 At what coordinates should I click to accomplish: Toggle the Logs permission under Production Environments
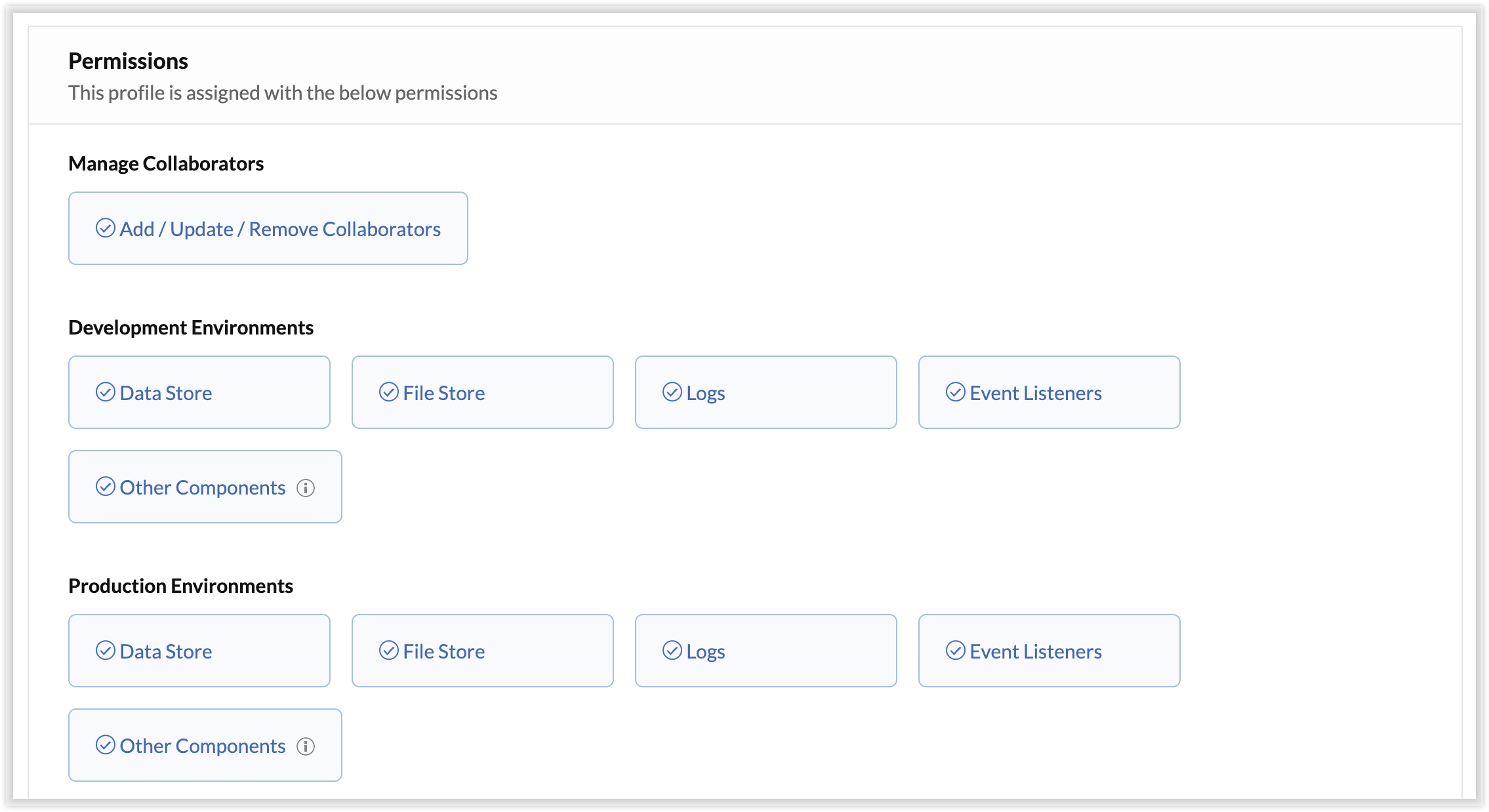(764, 651)
